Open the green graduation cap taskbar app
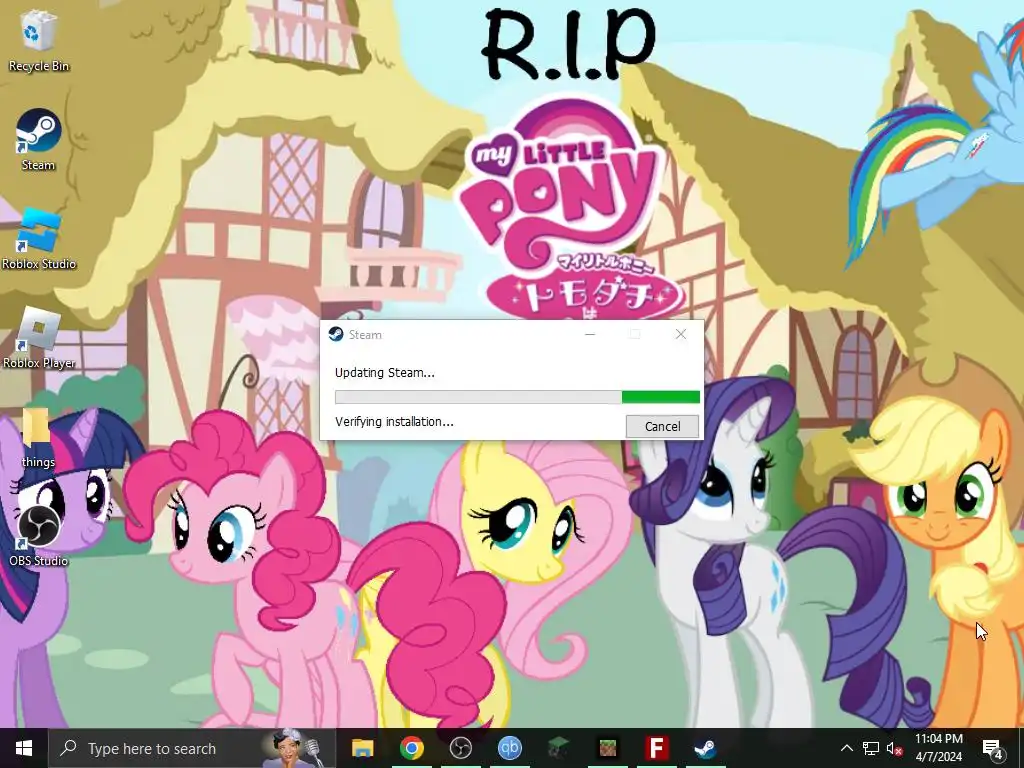1024x768 pixels. [558, 748]
